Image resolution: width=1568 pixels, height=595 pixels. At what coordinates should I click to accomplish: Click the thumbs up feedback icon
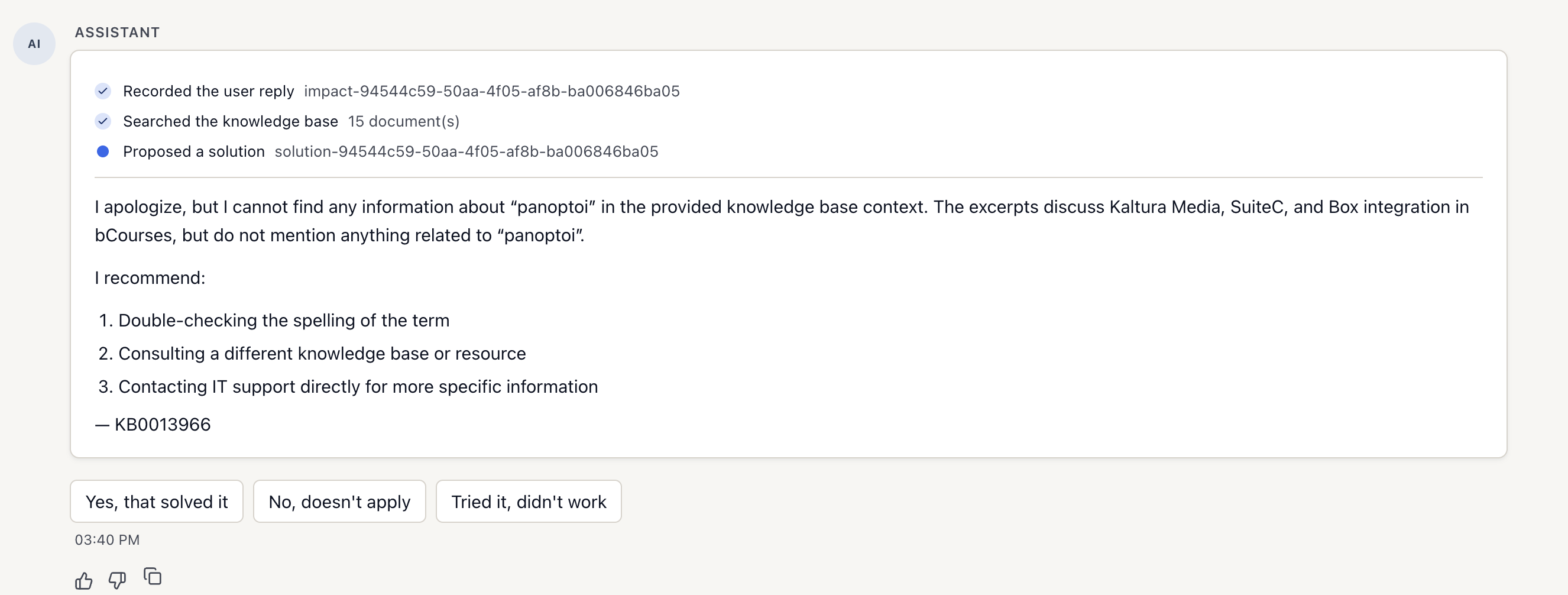click(84, 580)
